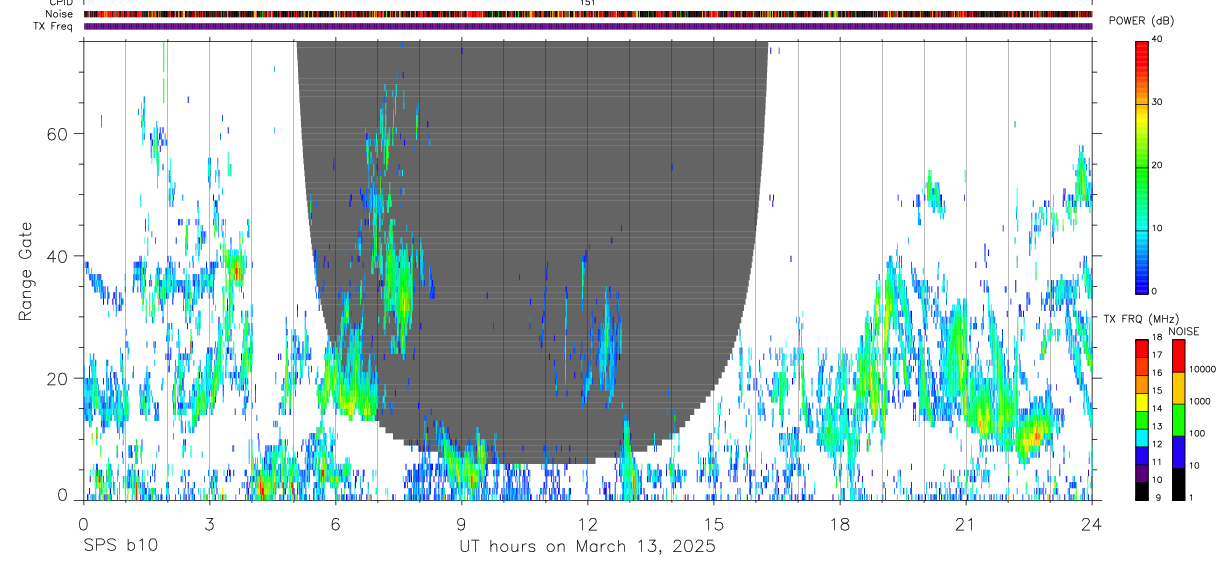Click the 'UT hours on March 13, 2025' label
The width and height of the screenshot is (1228, 567).
click(x=587, y=547)
